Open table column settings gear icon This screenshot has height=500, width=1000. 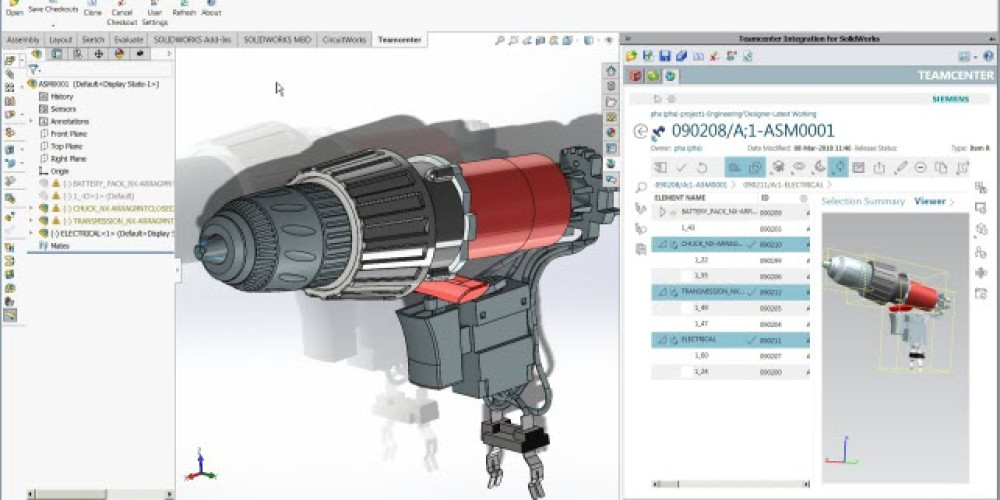click(803, 198)
